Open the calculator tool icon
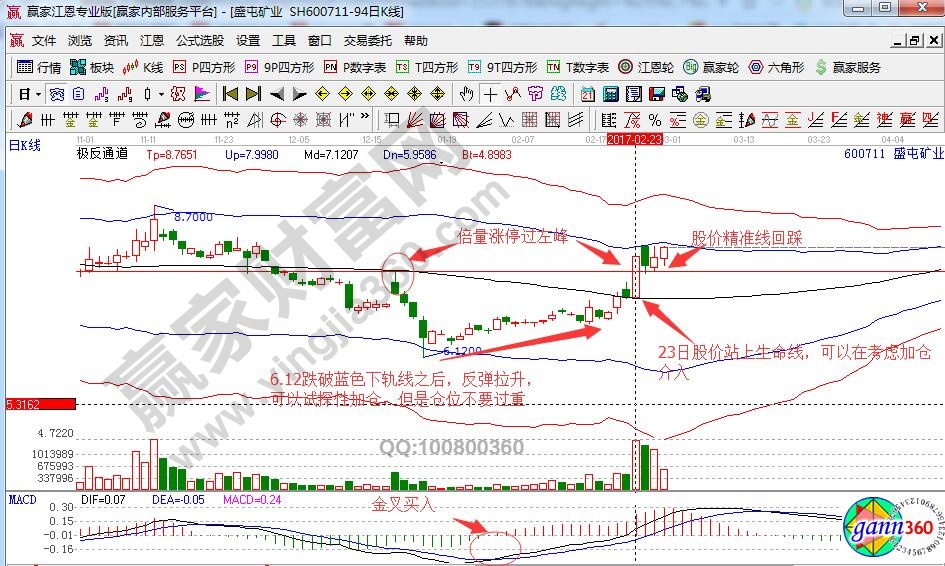The image size is (945, 566). pyautogui.click(x=609, y=94)
